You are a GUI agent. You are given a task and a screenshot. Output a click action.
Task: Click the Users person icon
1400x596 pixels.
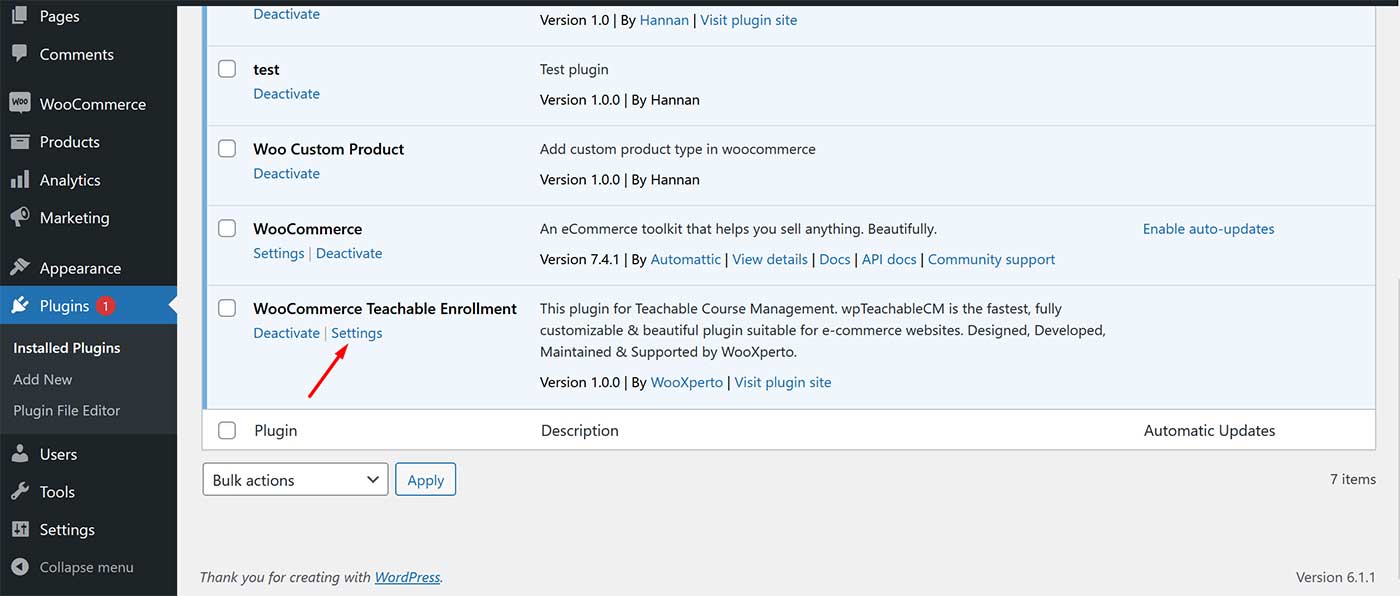tap(19, 454)
